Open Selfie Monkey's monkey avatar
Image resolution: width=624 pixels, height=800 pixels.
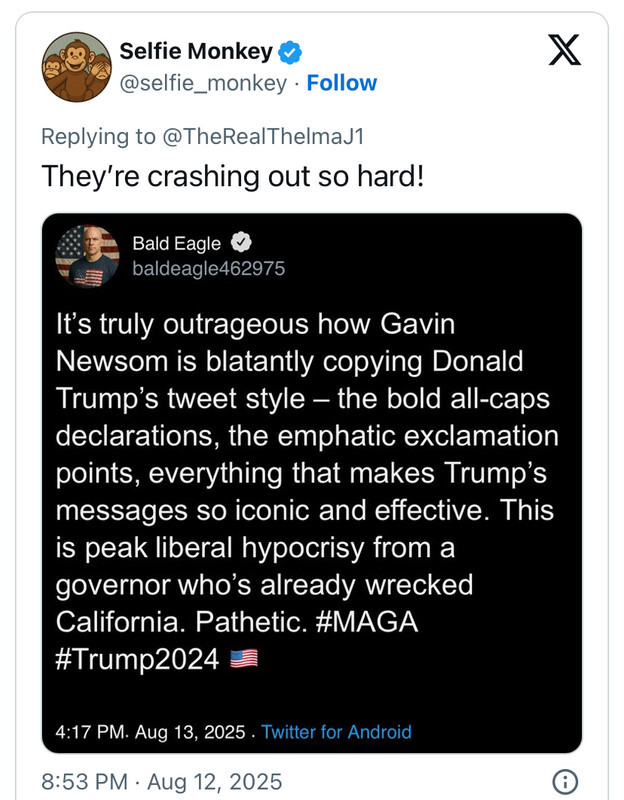pyautogui.click(x=77, y=67)
